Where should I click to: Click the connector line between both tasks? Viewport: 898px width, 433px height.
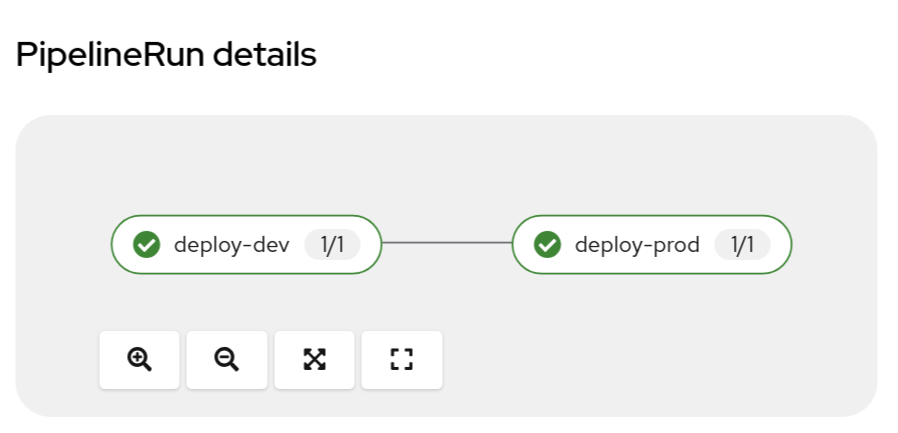pyautogui.click(x=446, y=243)
